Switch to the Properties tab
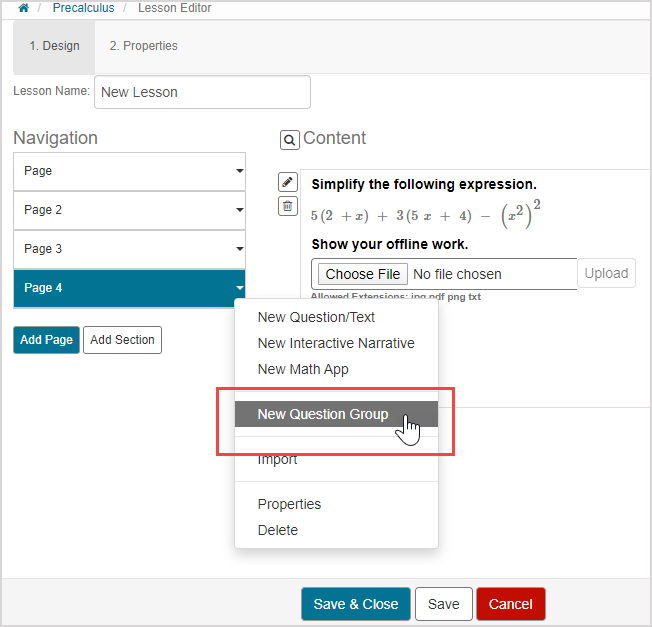652x627 pixels. click(x=143, y=46)
